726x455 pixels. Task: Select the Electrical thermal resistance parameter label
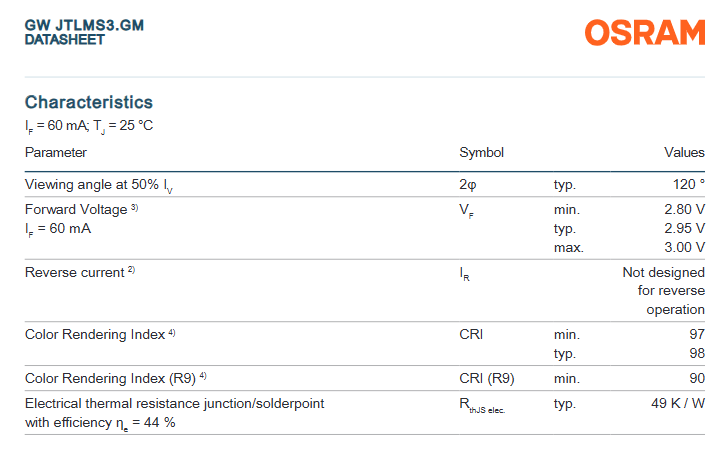174,403
